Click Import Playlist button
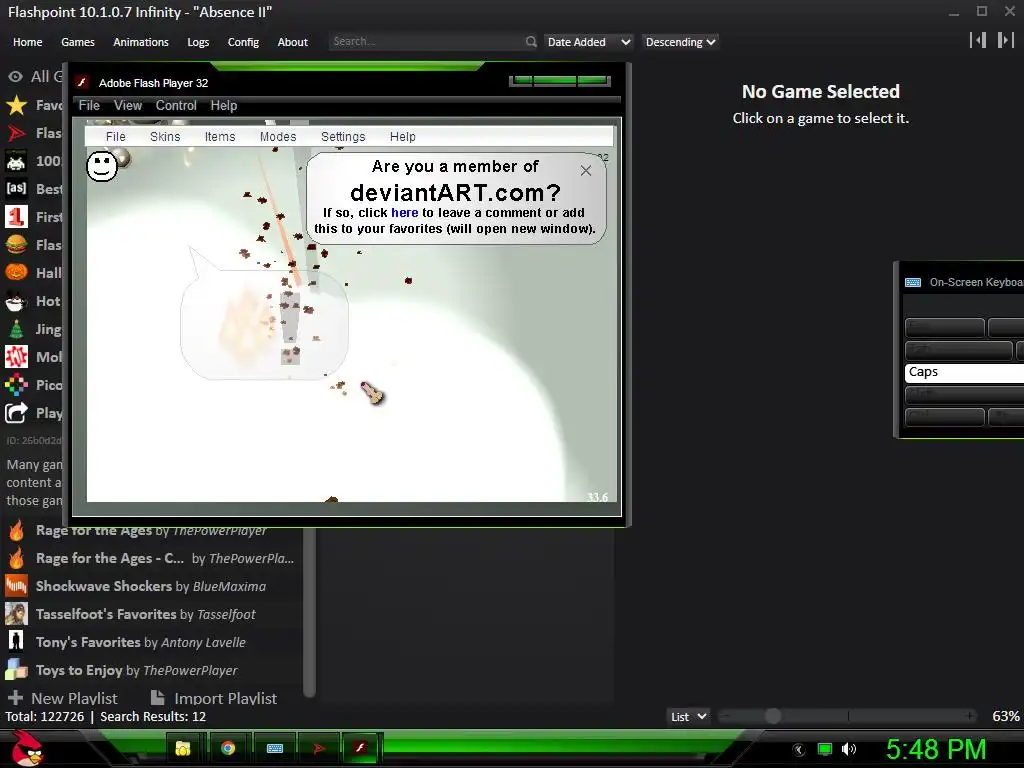The width and height of the screenshot is (1024, 768). [x=214, y=698]
